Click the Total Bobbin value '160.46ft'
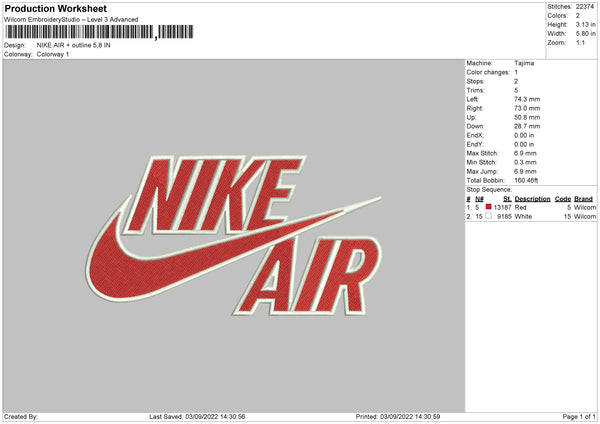600x424 pixels. pyautogui.click(x=526, y=180)
